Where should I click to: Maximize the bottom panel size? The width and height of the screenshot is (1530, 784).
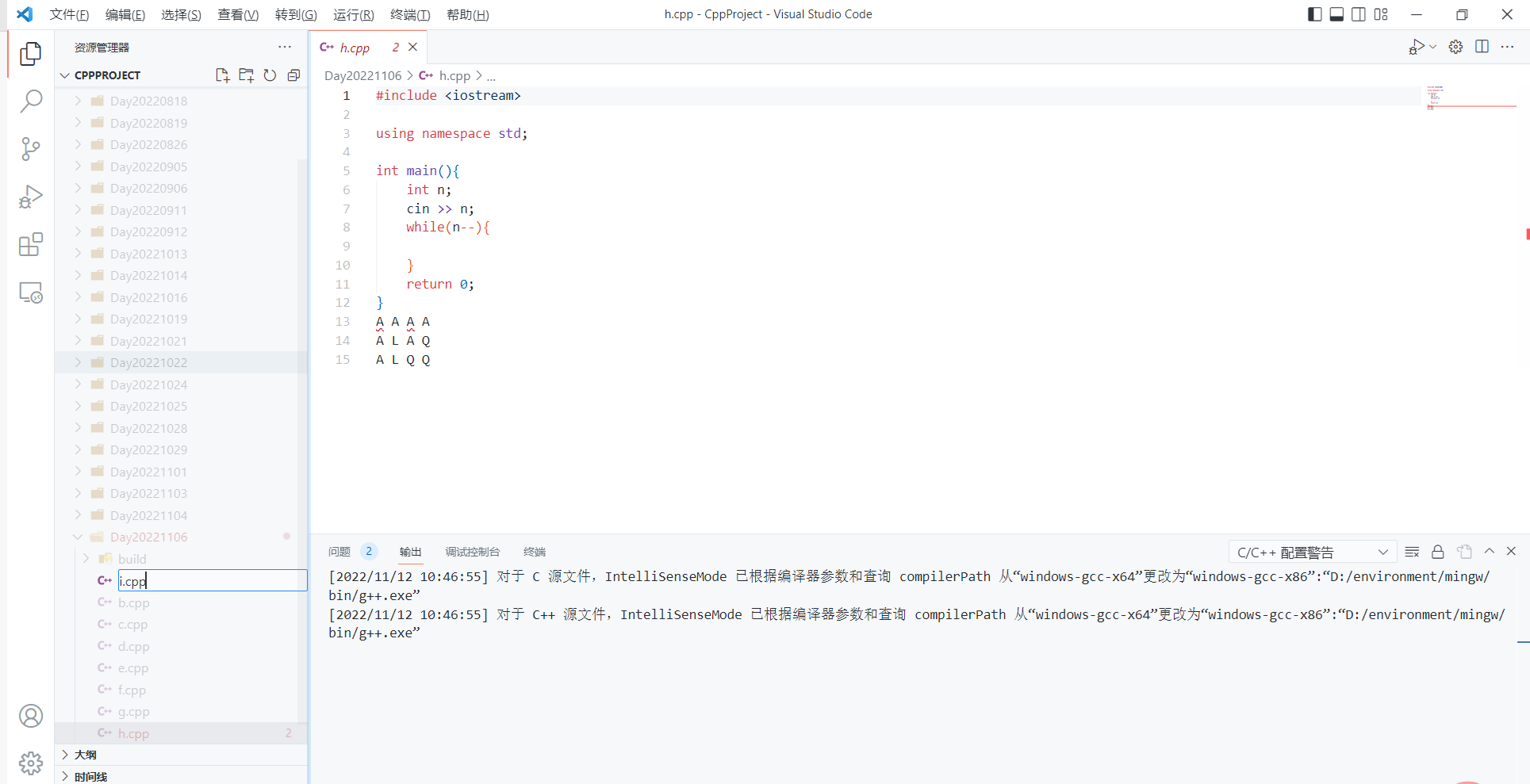[x=1489, y=551]
